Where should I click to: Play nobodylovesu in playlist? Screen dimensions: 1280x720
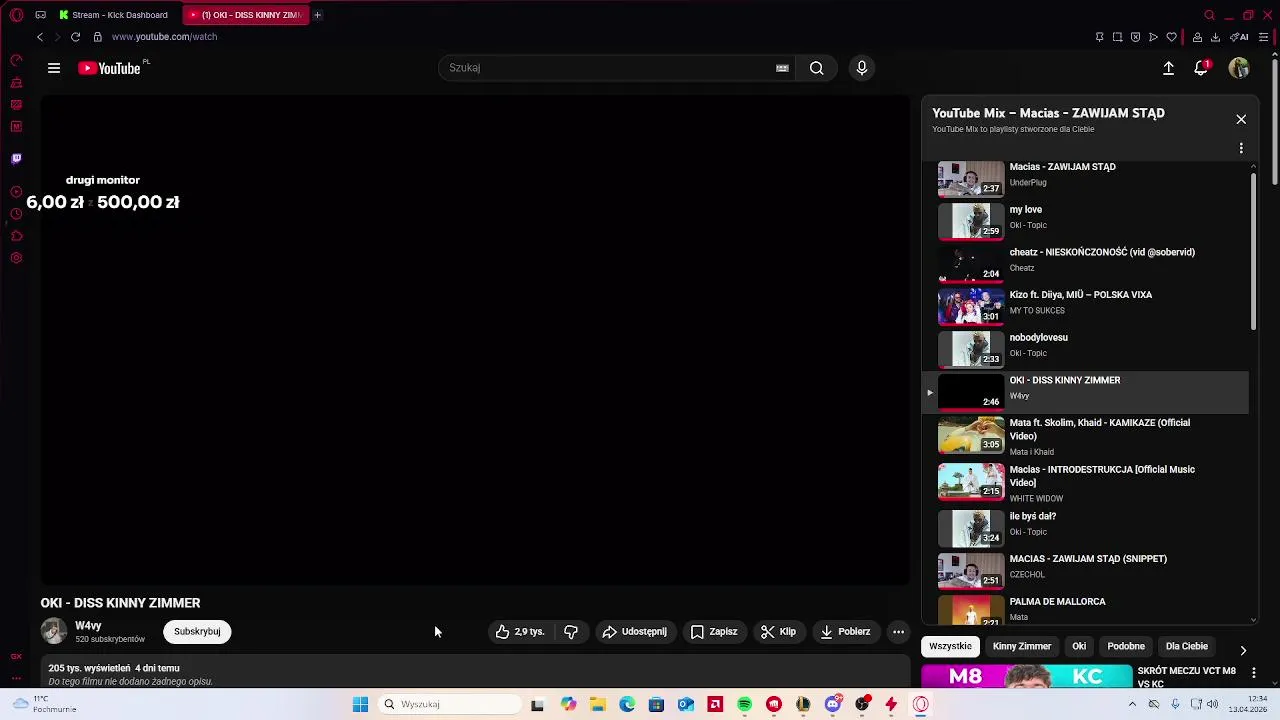point(1085,349)
